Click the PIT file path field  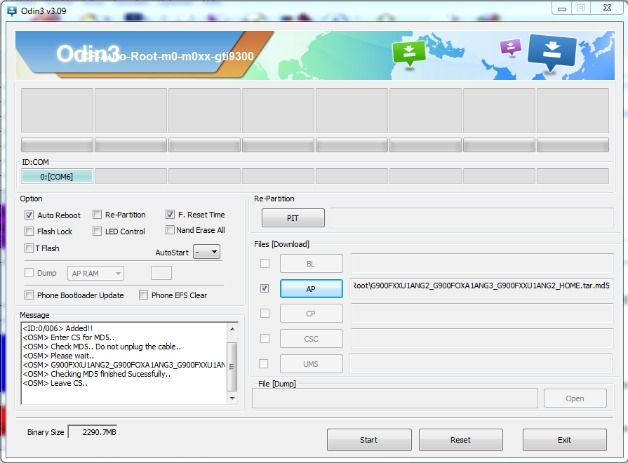[x=471, y=218]
